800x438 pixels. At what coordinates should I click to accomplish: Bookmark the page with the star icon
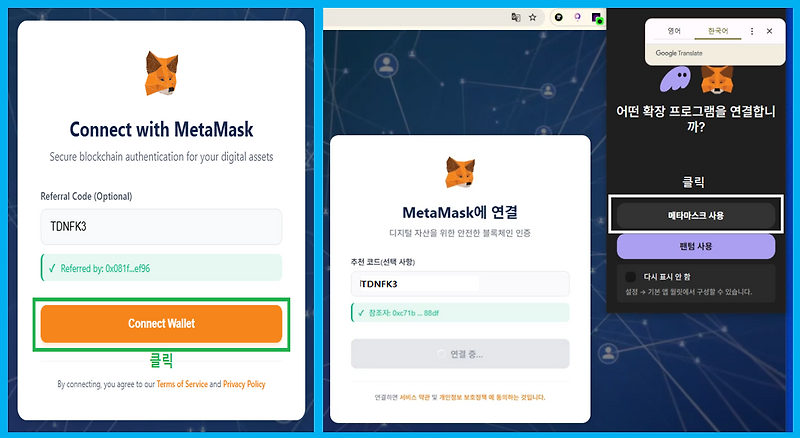(x=533, y=17)
